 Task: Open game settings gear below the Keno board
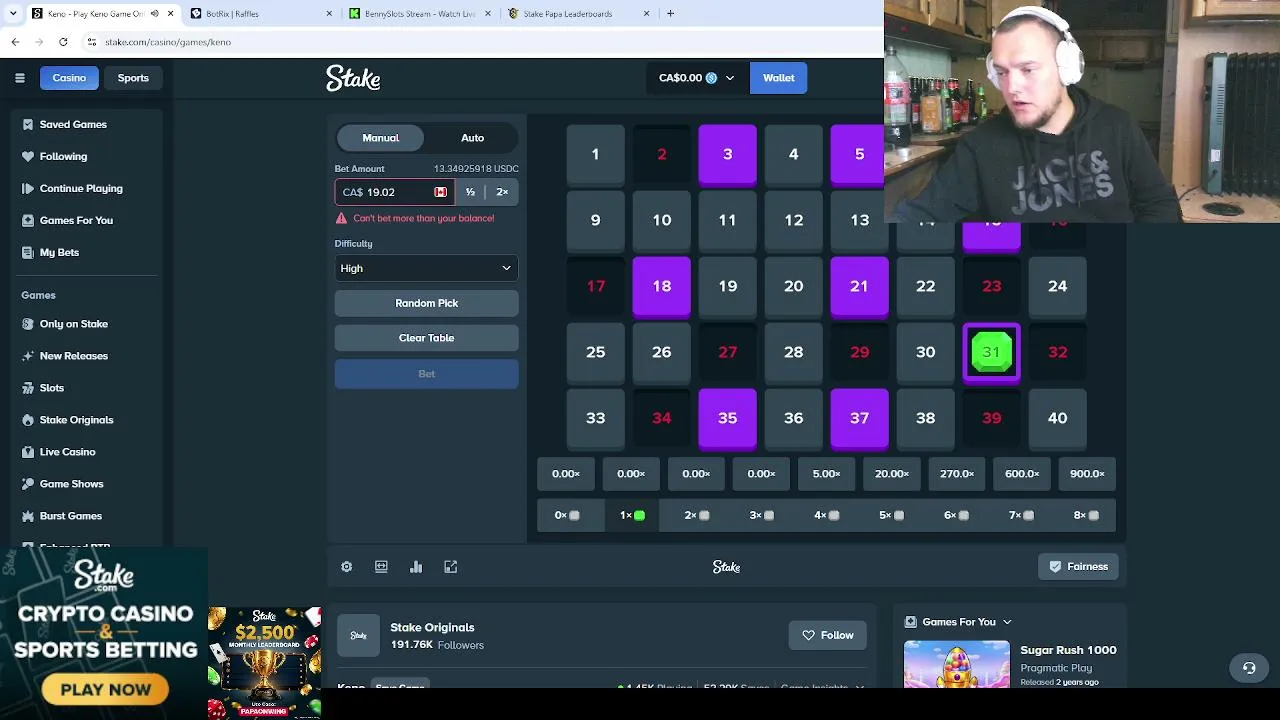[x=347, y=567]
